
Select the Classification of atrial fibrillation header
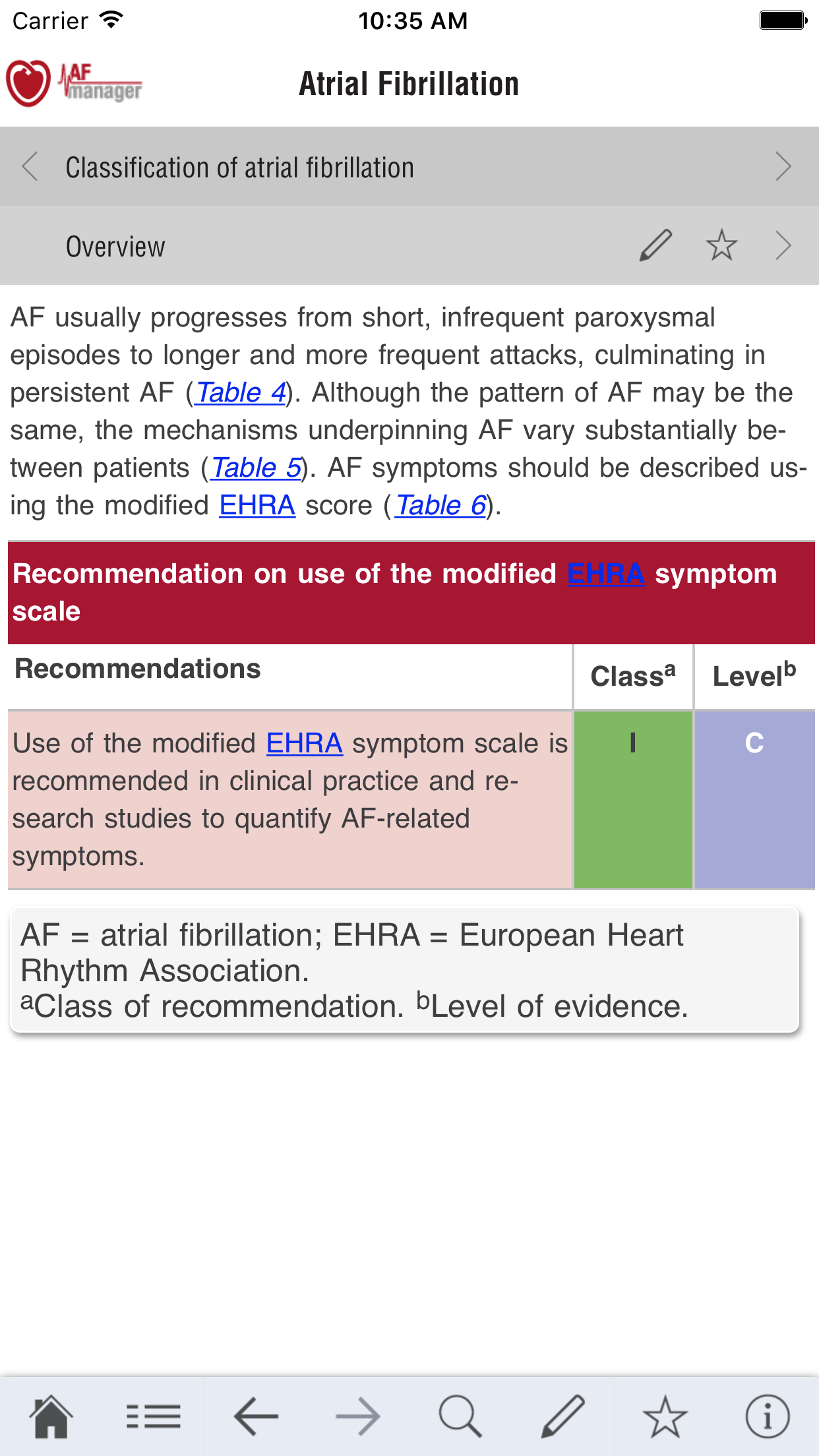pos(240,167)
